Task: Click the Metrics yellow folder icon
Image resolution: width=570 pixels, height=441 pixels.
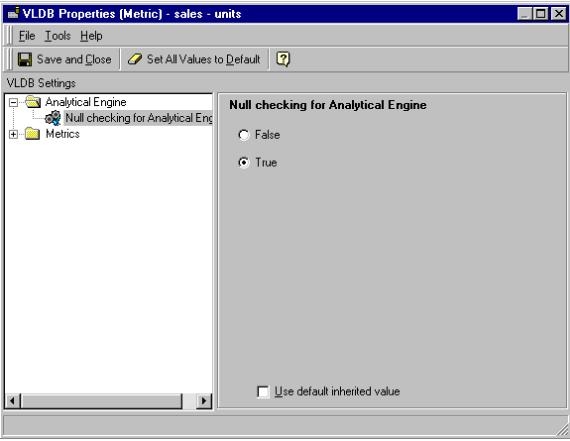Action: click(x=33, y=134)
